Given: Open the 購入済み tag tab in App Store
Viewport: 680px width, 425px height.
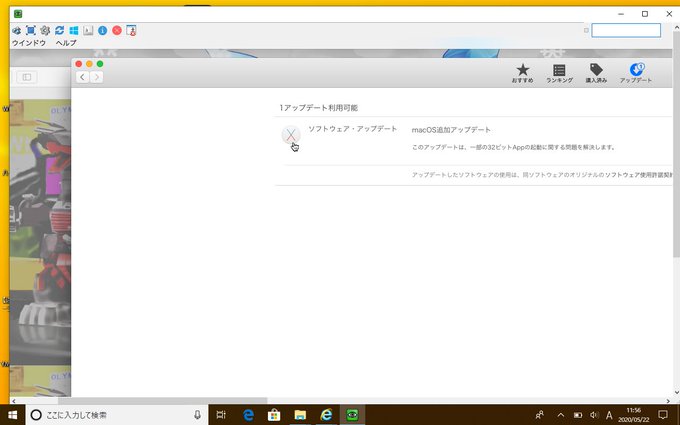Looking at the screenshot, I should [596, 73].
